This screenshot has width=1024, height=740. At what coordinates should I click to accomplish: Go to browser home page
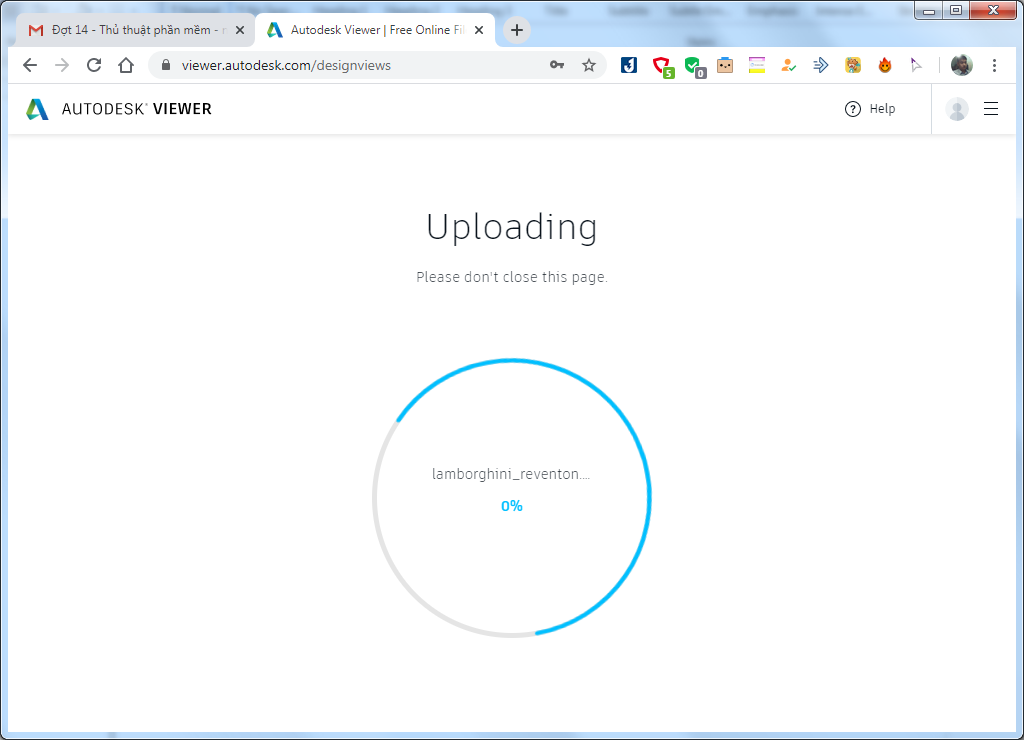[126, 65]
